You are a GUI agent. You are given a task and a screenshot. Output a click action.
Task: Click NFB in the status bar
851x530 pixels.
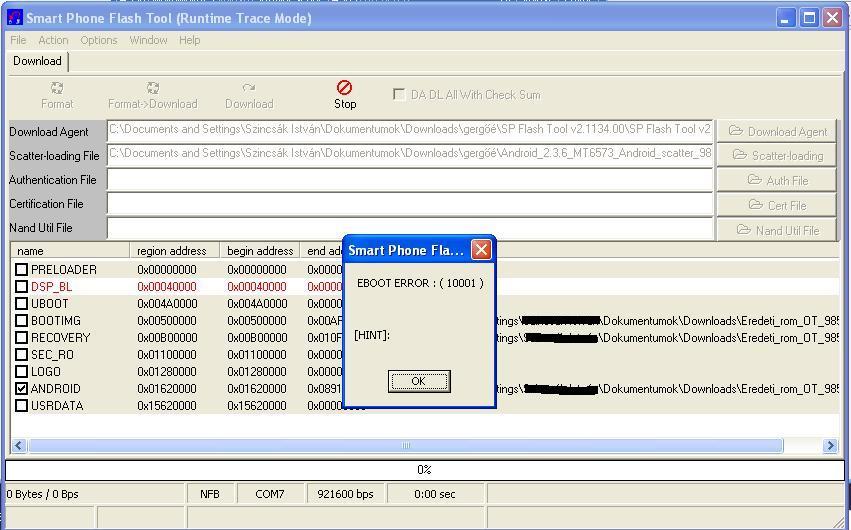click(x=210, y=494)
